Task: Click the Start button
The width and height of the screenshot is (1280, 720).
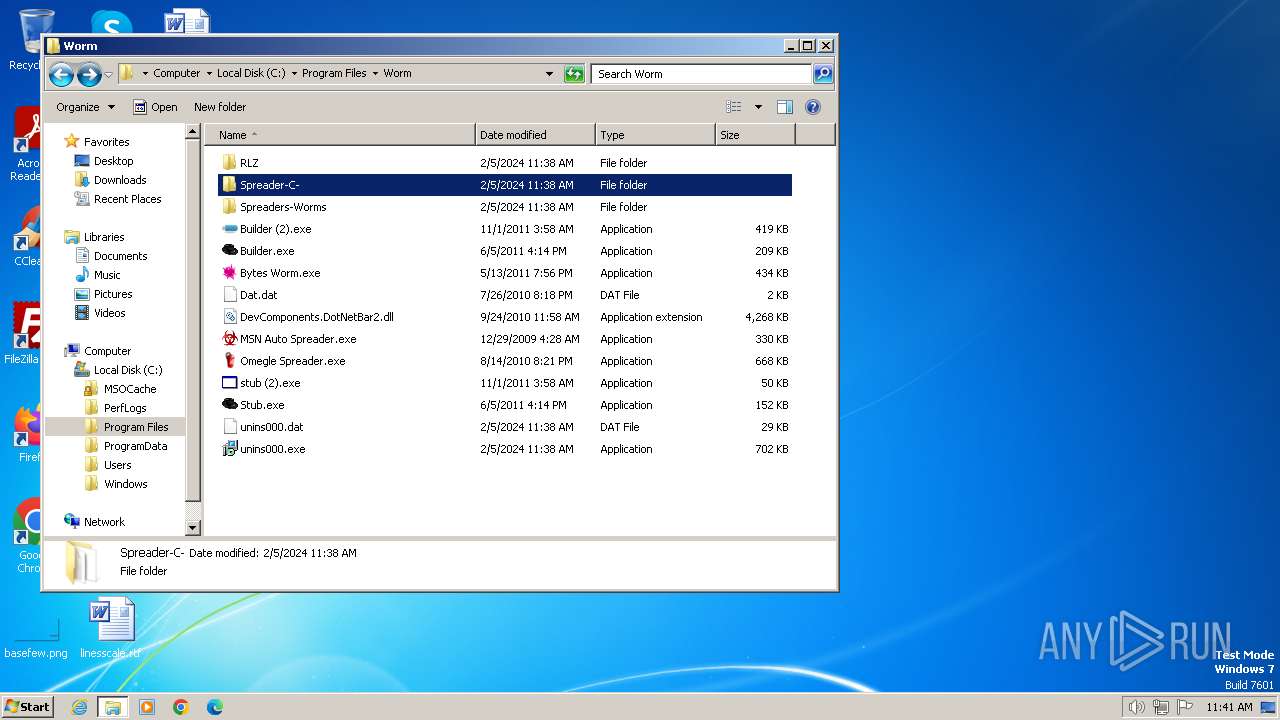Action: (28, 706)
